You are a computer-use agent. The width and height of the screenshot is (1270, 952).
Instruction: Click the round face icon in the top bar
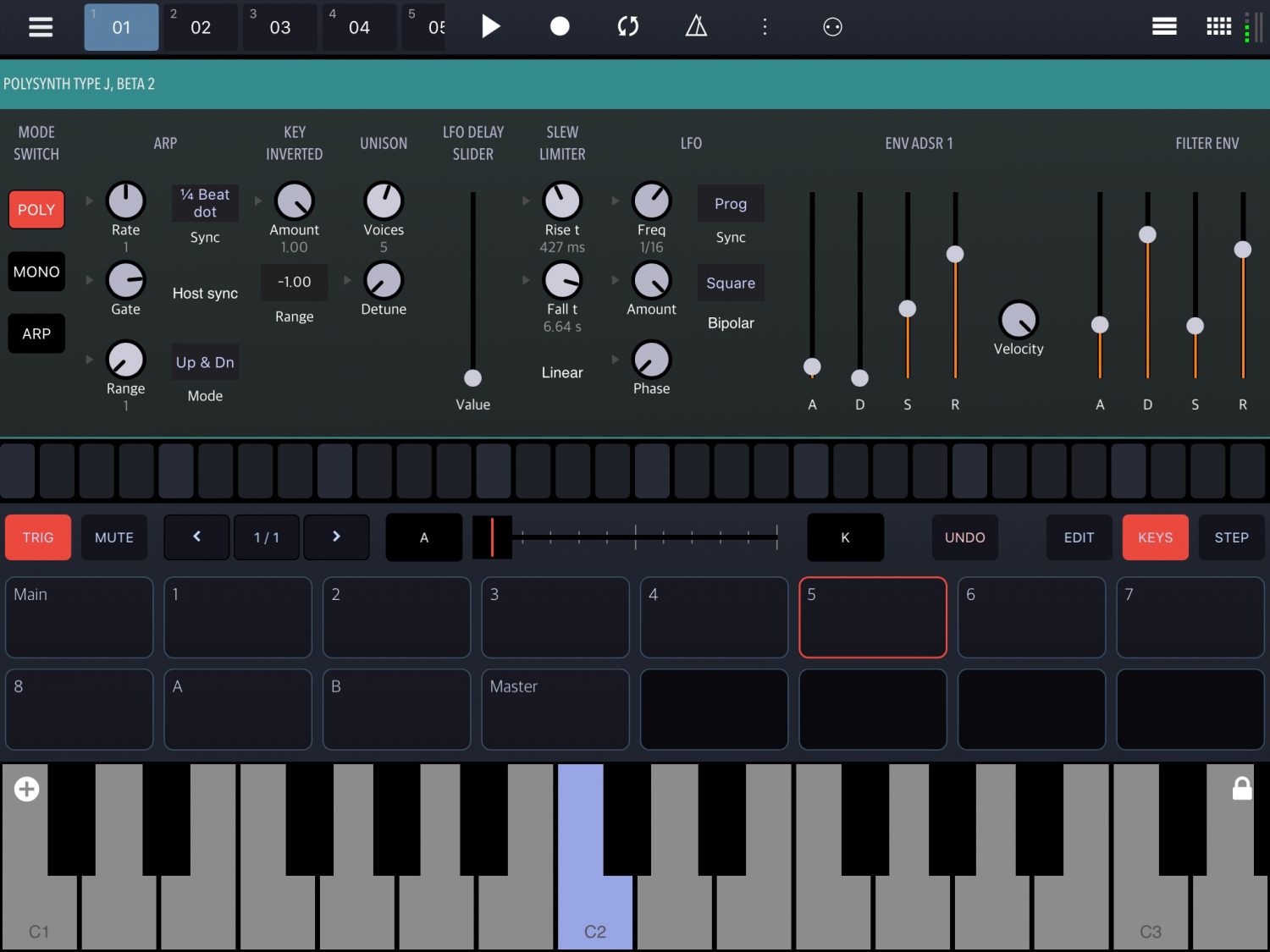[x=832, y=27]
